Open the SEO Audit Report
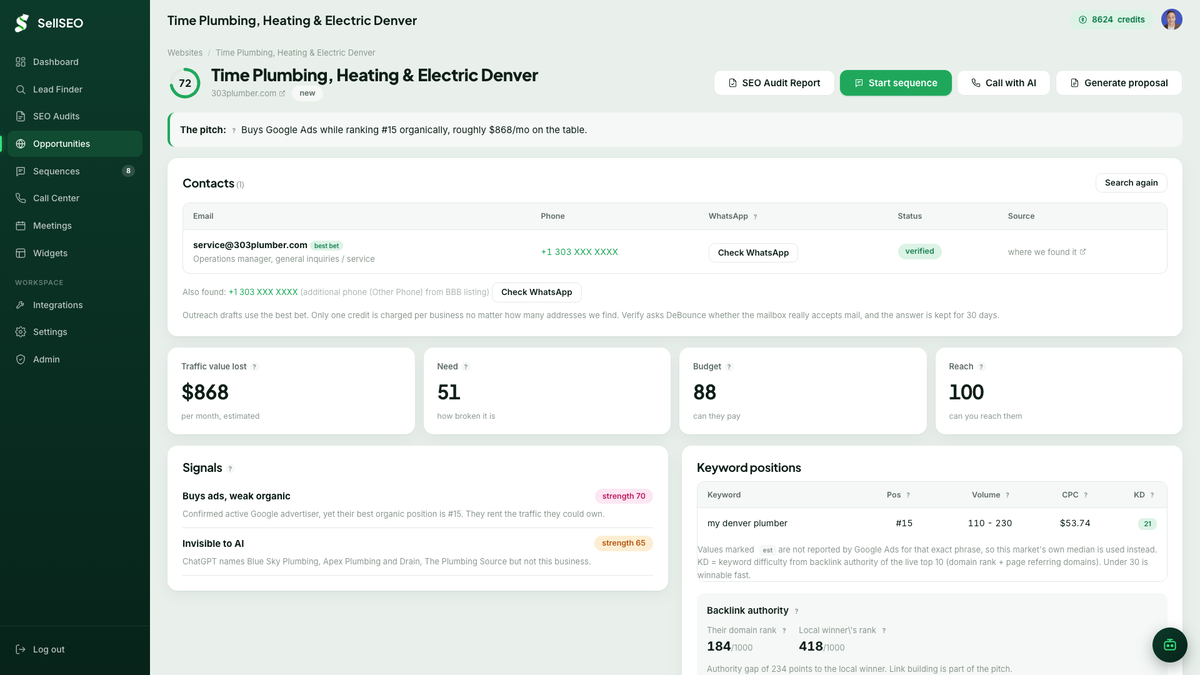The width and height of the screenshot is (1200, 675). 774,83
